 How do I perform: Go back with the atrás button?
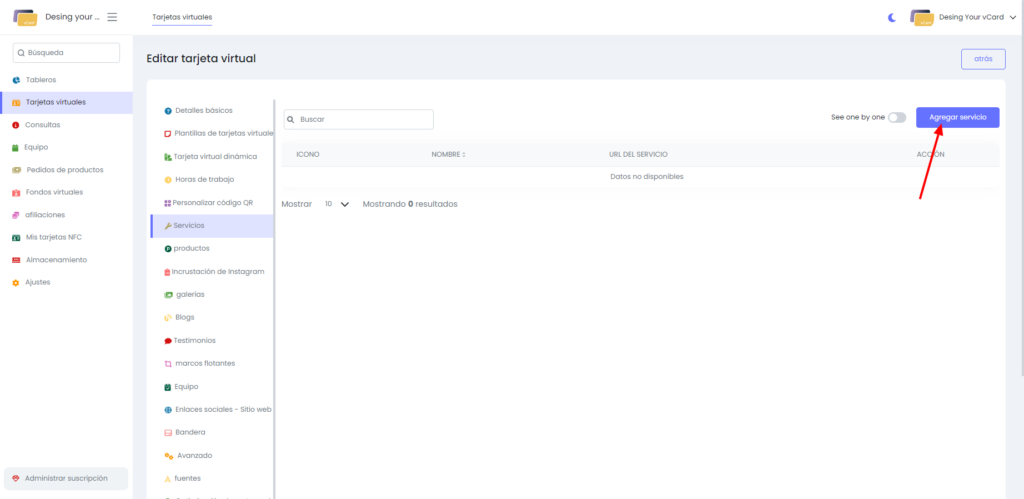click(x=982, y=59)
